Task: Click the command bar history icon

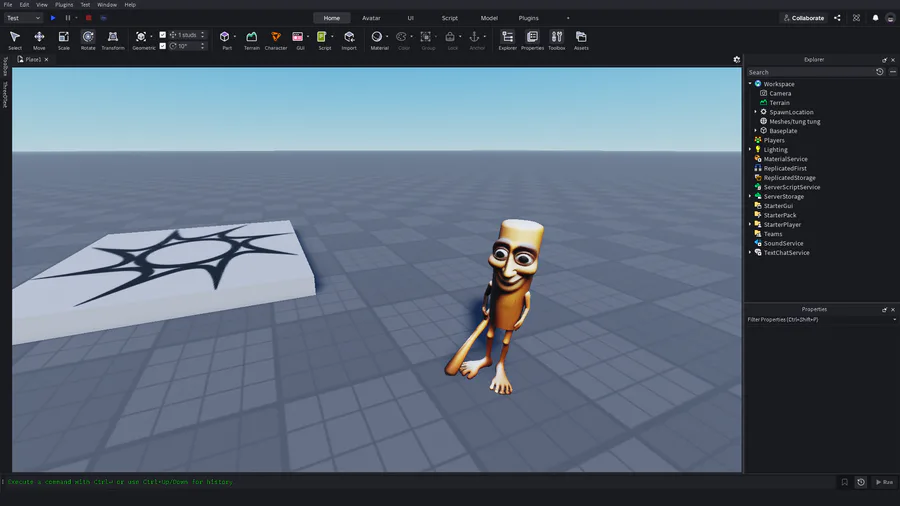Action: tap(861, 482)
